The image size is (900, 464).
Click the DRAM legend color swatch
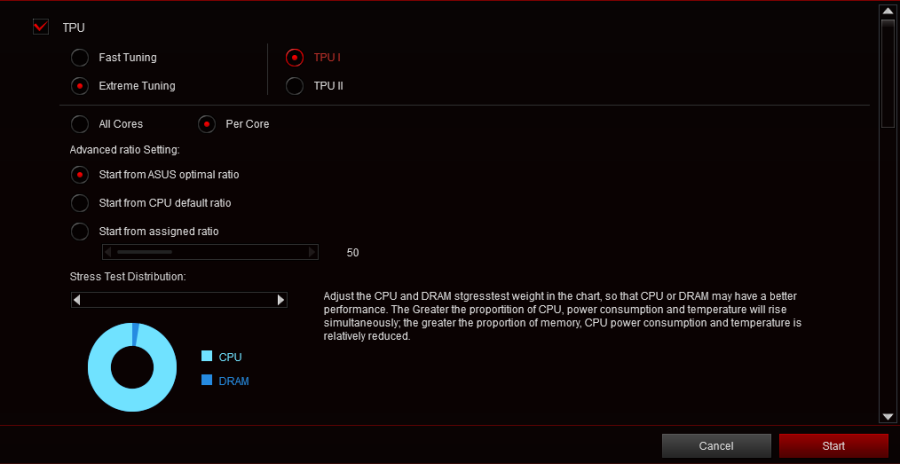(207, 381)
